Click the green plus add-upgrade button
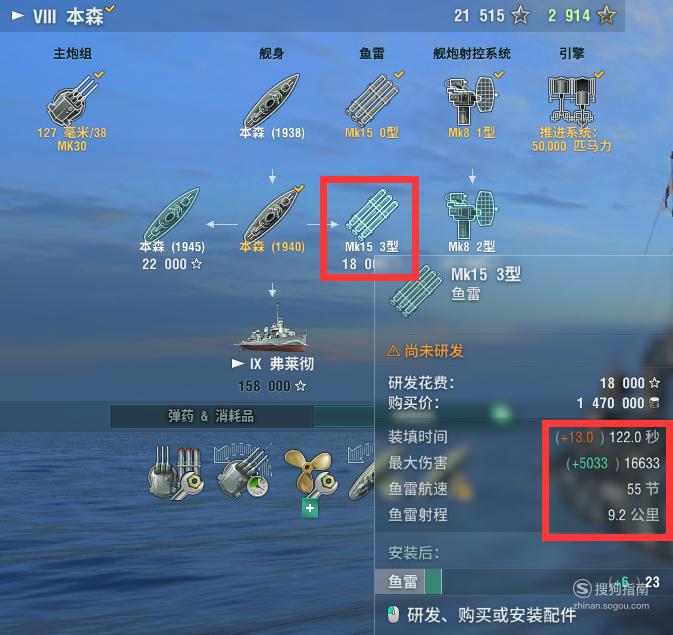Screen dimensions: 673x635 tap(310, 508)
